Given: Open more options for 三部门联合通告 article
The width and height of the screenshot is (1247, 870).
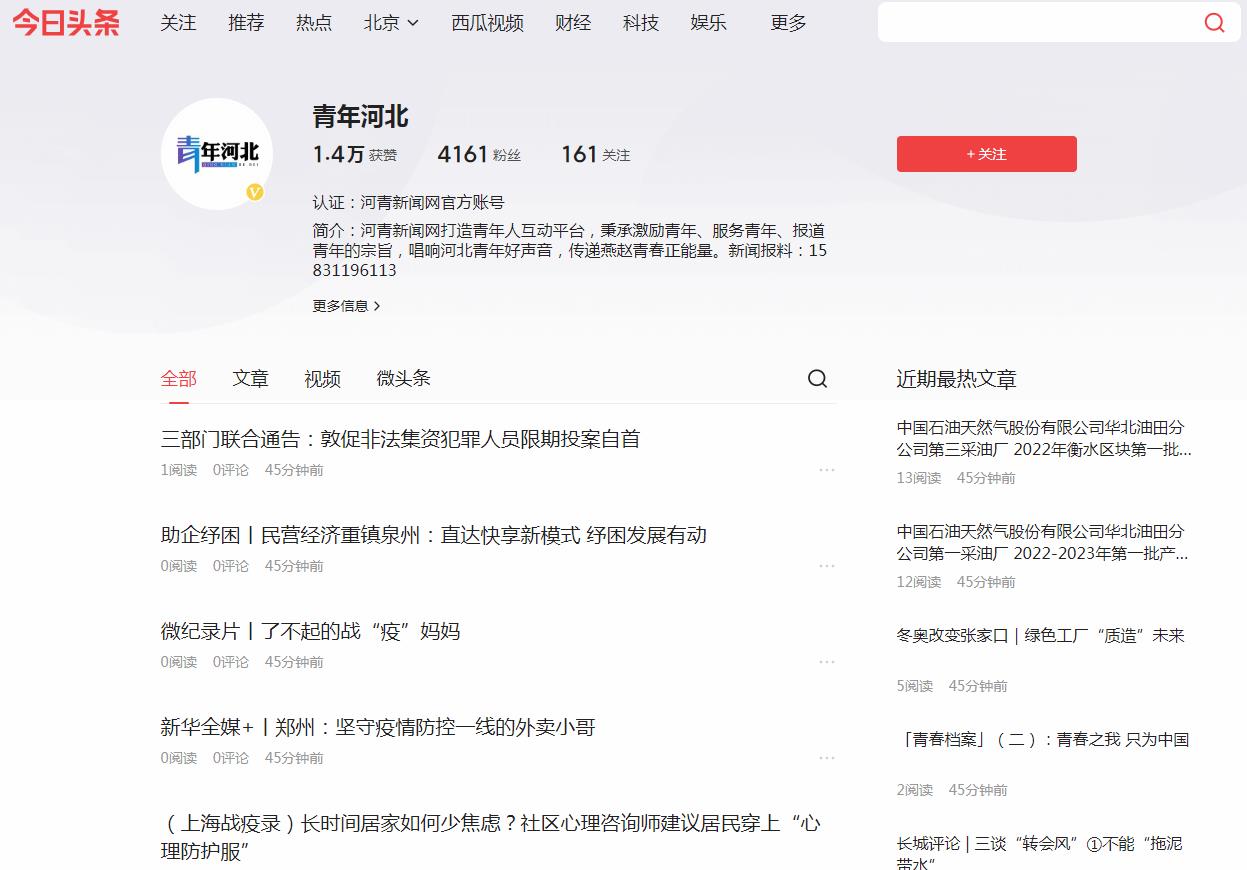Looking at the screenshot, I should click(x=826, y=470).
